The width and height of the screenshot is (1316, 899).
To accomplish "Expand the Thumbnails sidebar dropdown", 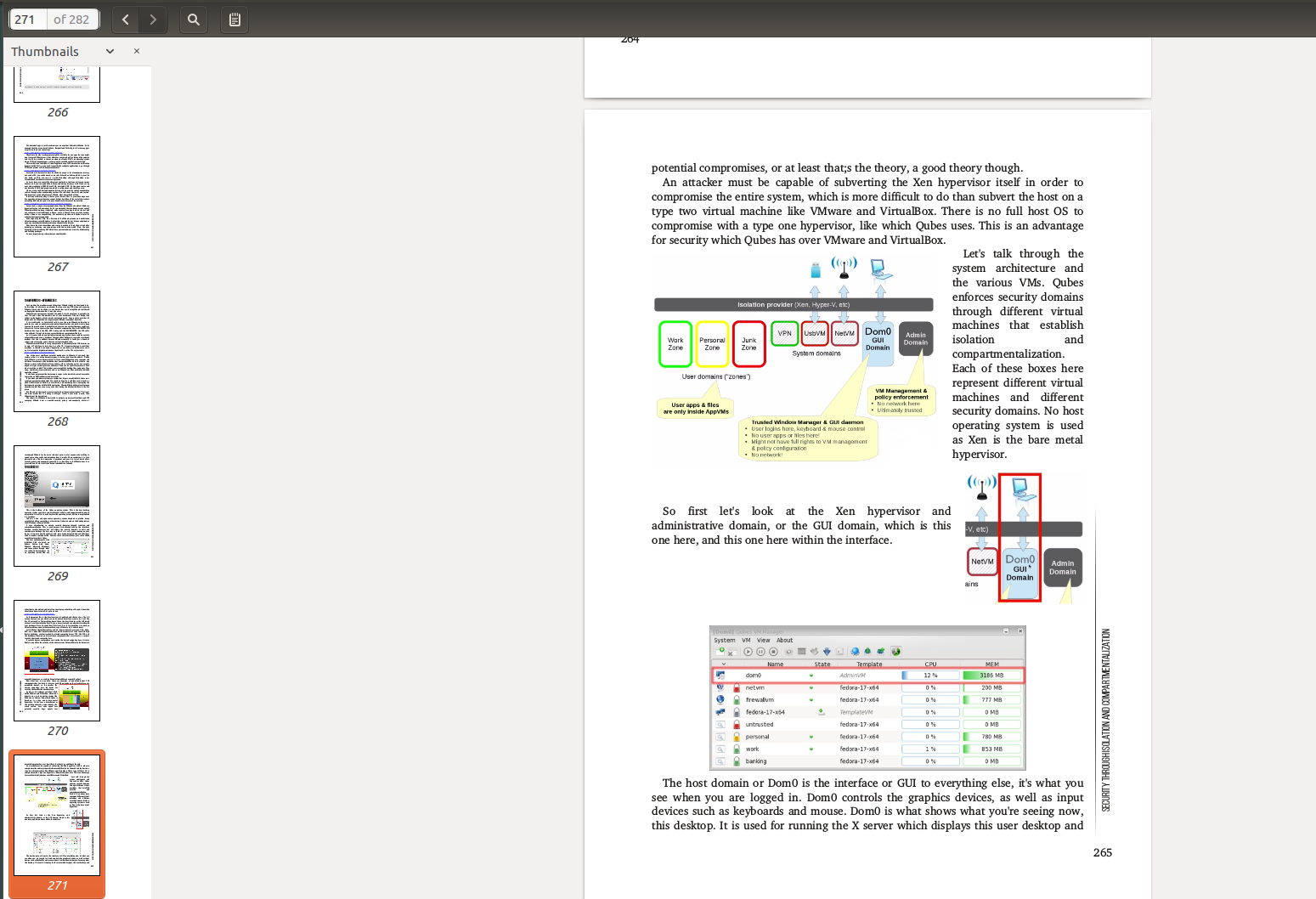I will click(110, 51).
